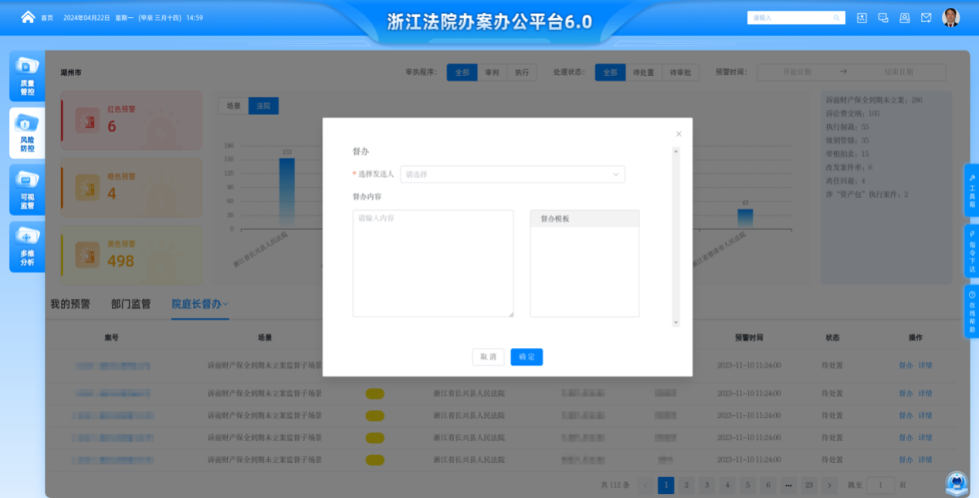Switch chart view to 场景

click(x=233, y=105)
